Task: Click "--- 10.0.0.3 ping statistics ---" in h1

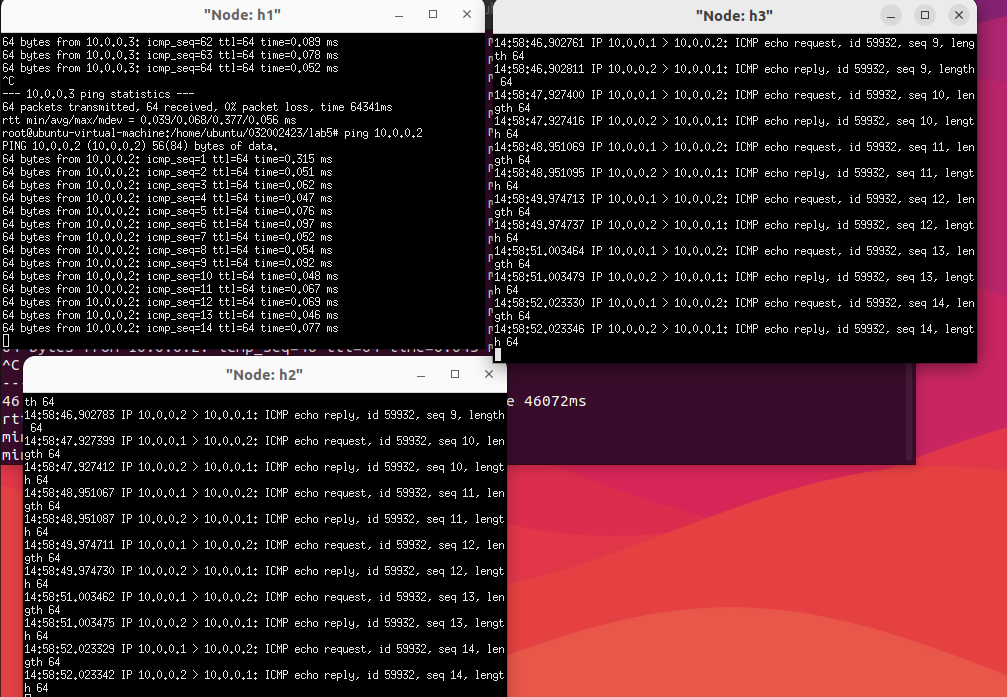Action: (x=98, y=94)
